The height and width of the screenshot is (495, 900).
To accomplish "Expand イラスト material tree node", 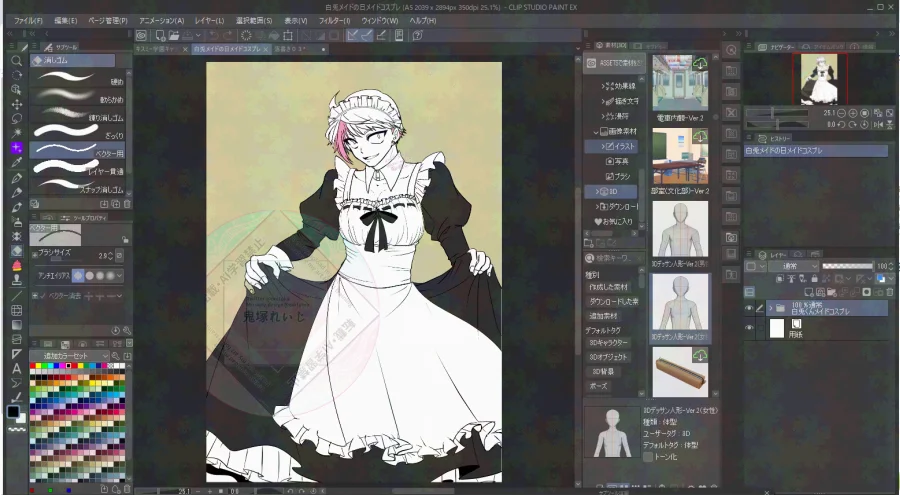I will point(603,146).
